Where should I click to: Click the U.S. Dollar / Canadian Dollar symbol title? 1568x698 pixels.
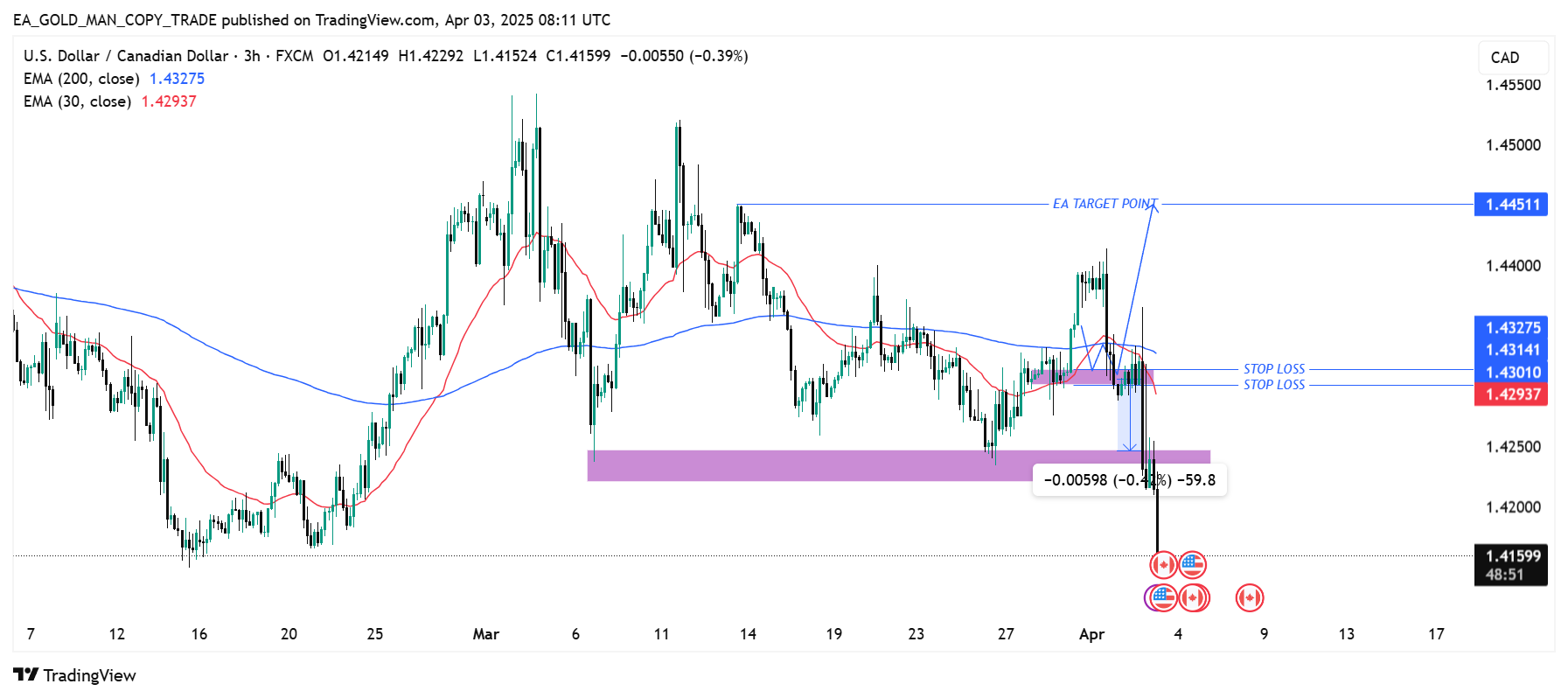(x=126, y=56)
